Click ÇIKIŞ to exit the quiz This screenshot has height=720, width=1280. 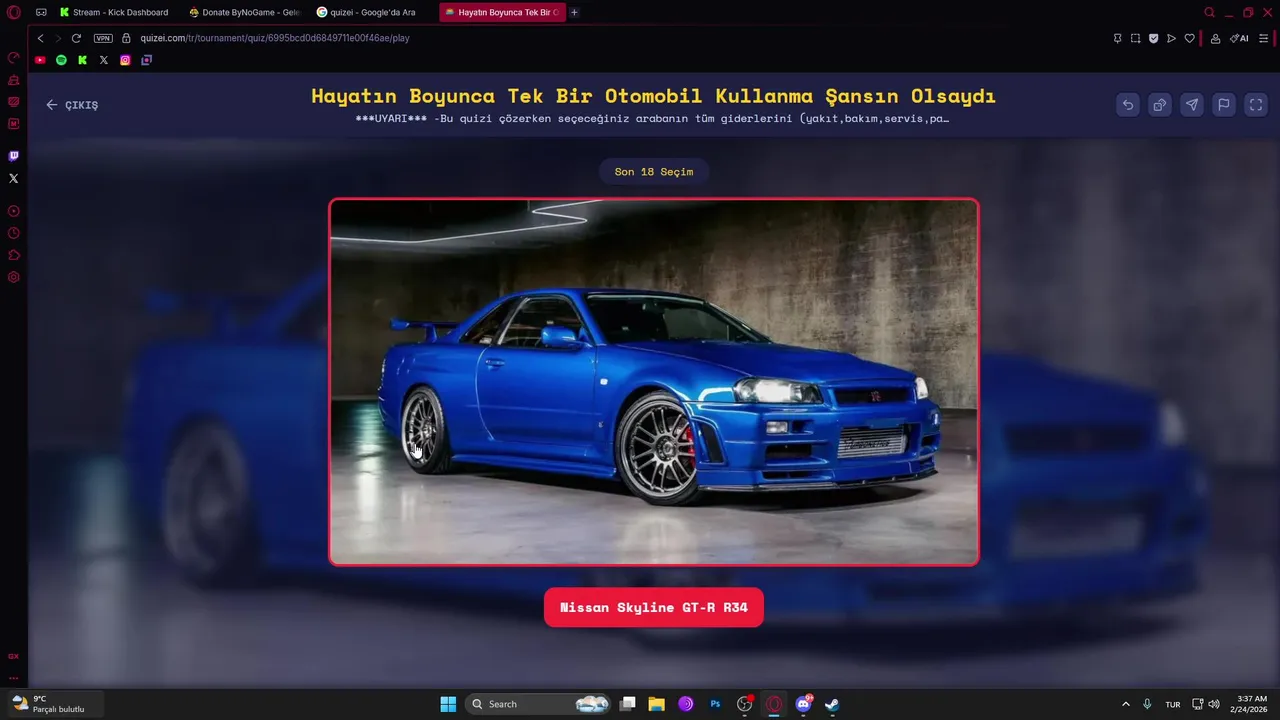72,105
